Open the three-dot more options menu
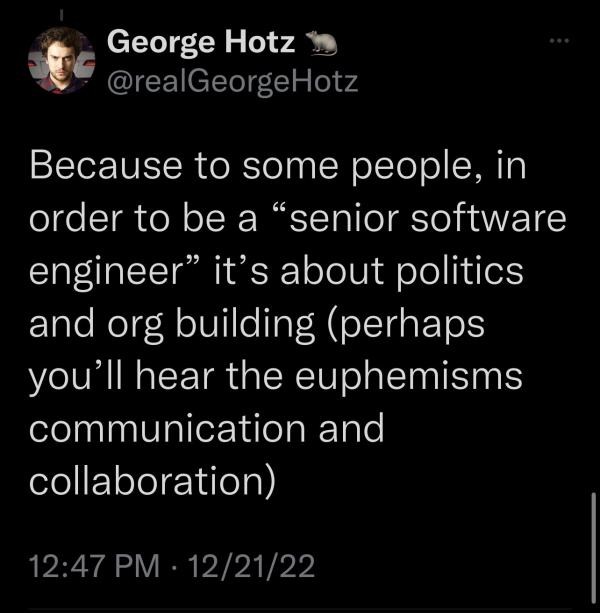Viewport: 600px width, 613px height. click(559, 40)
